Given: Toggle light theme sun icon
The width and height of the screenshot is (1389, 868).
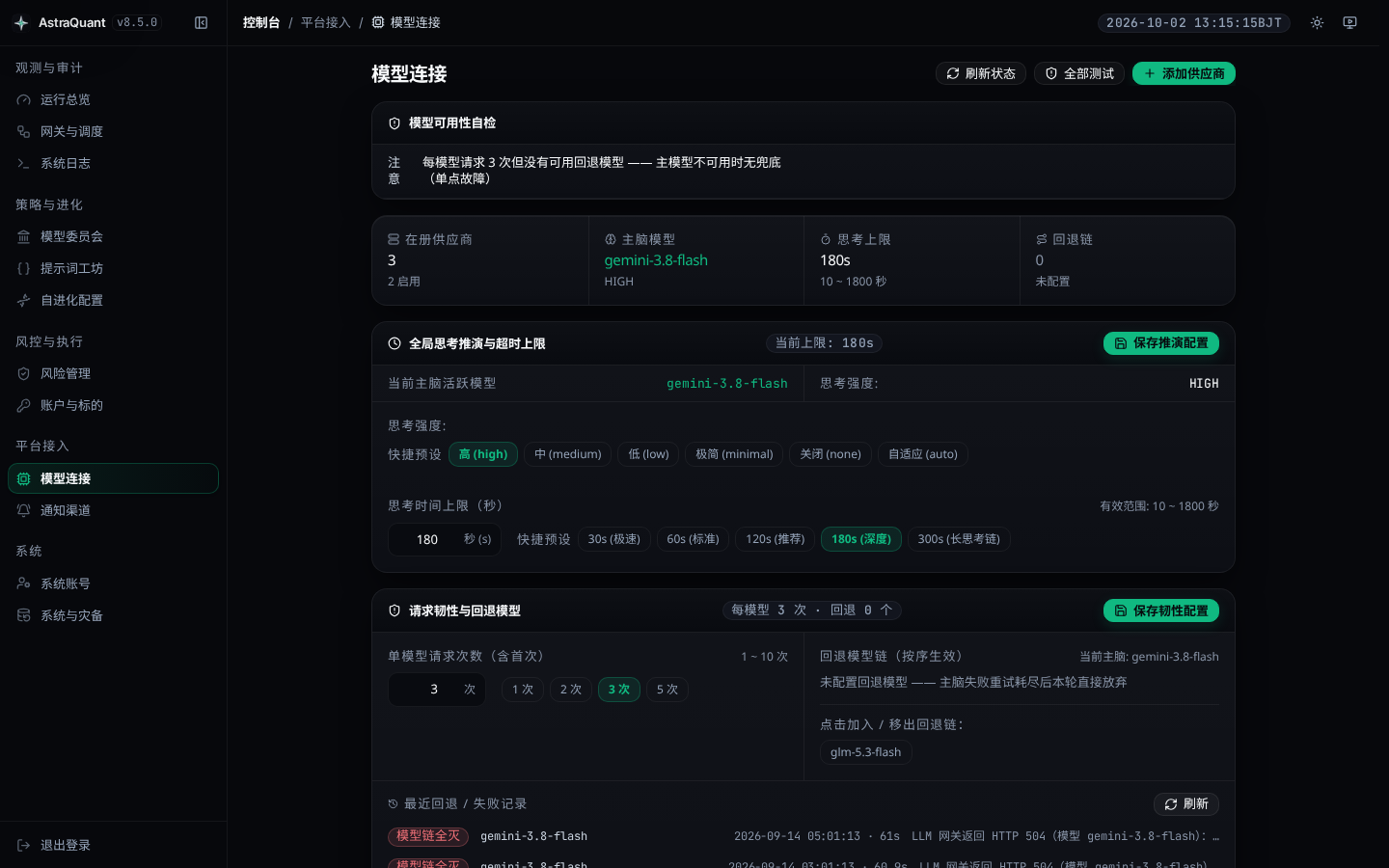Looking at the screenshot, I should point(1317,22).
